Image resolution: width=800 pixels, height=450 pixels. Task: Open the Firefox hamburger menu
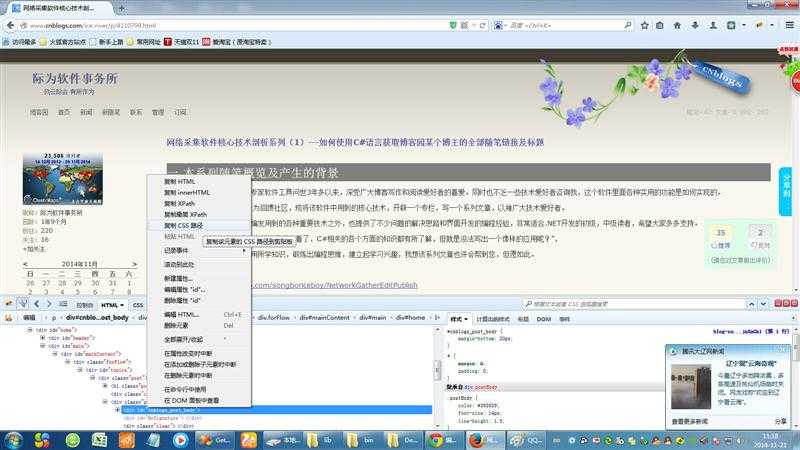(x=789, y=25)
